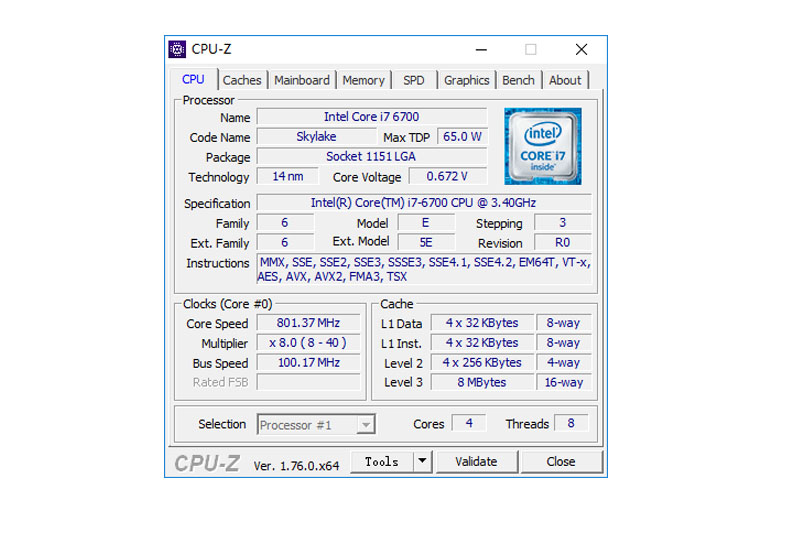Click the Close button at bottom

click(x=561, y=462)
